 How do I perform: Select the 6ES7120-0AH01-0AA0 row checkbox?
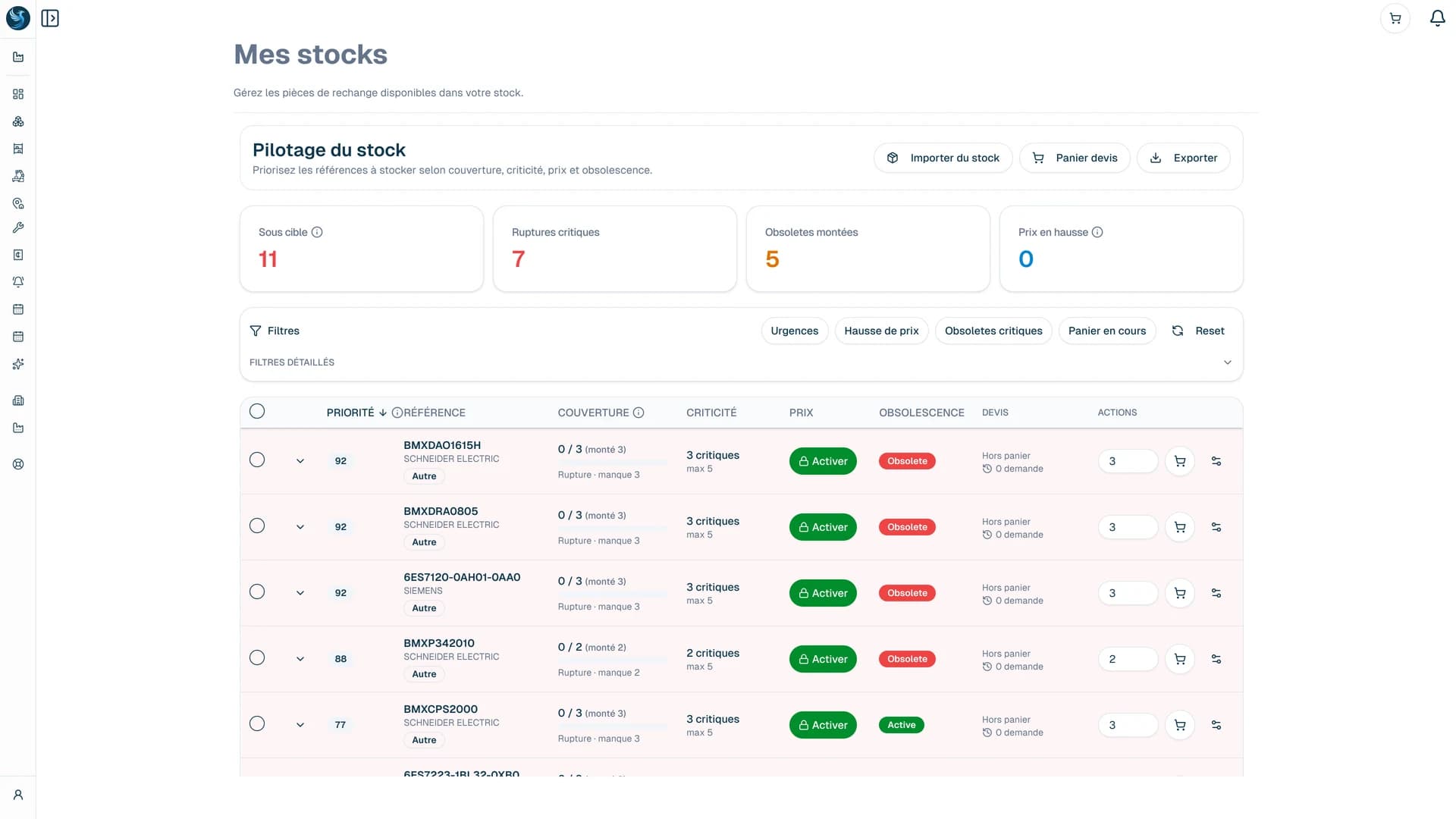(257, 591)
